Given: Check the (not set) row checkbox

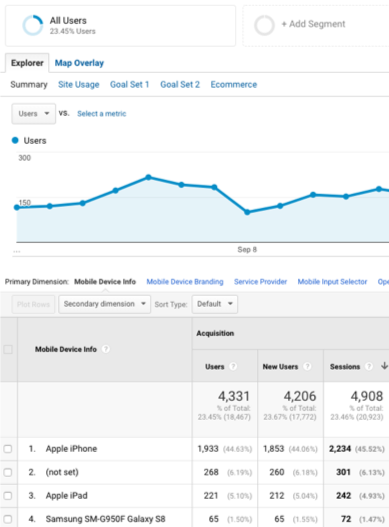Looking at the screenshot, I should 8,472.
